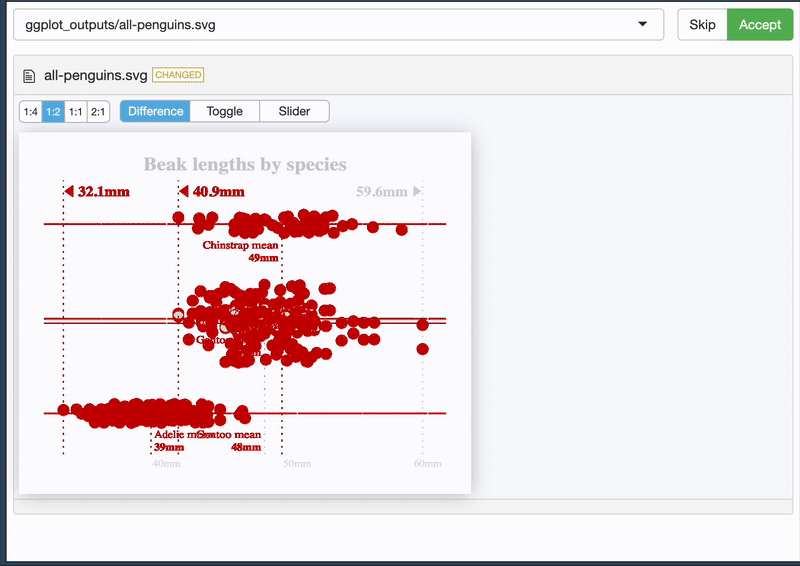
Task: Switch to the Difference view tab
Action: tap(155, 112)
